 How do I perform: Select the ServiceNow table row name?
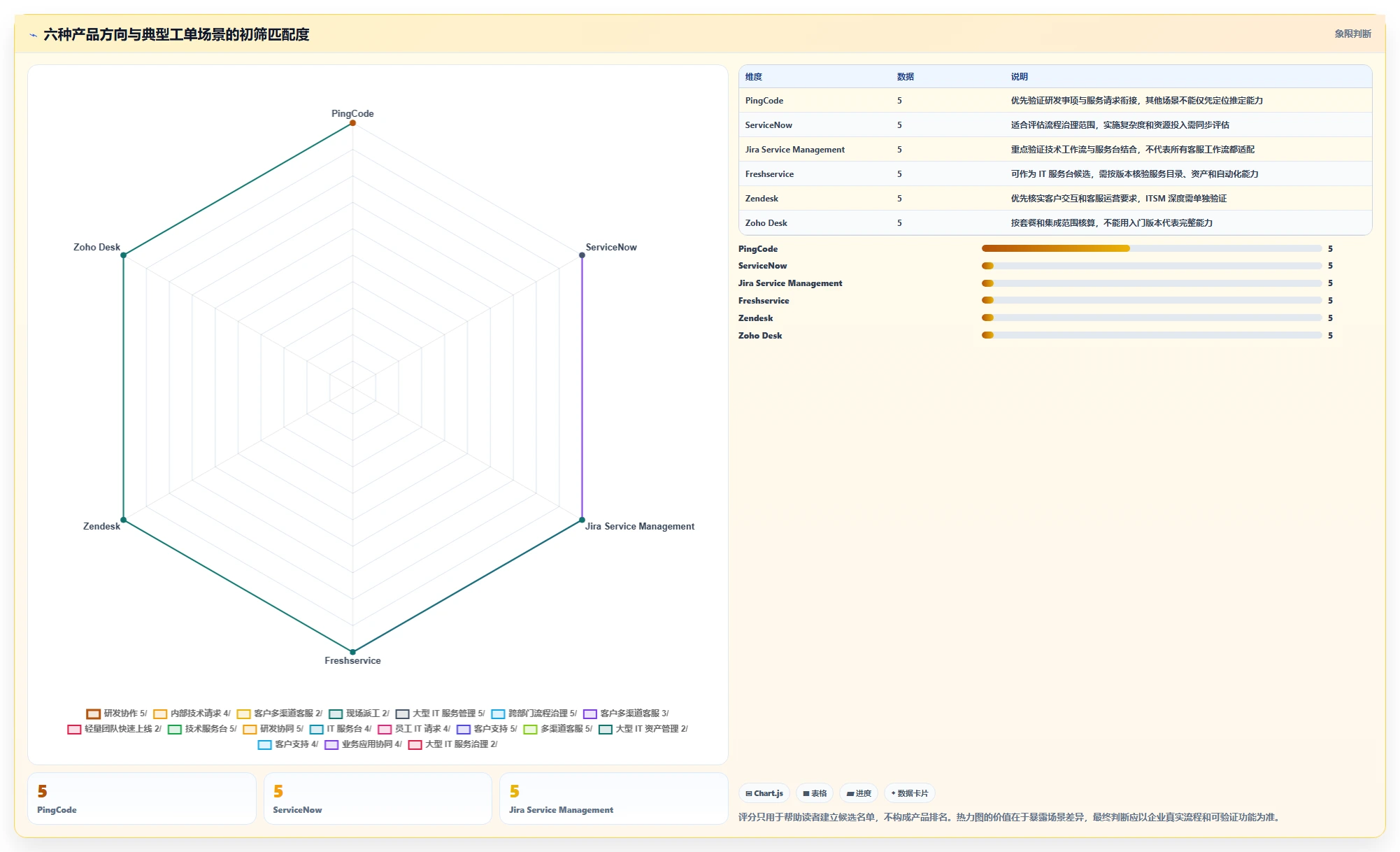(769, 125)
